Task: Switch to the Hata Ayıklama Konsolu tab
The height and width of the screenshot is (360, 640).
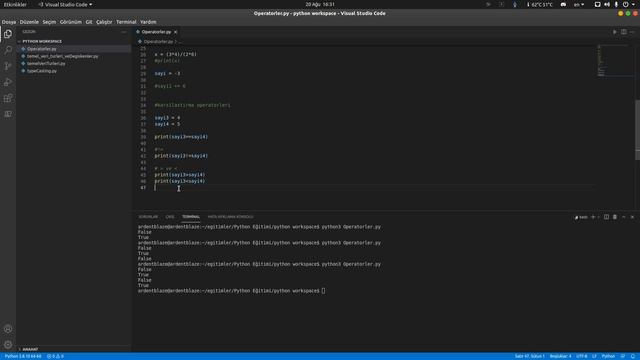Action: 231,217
